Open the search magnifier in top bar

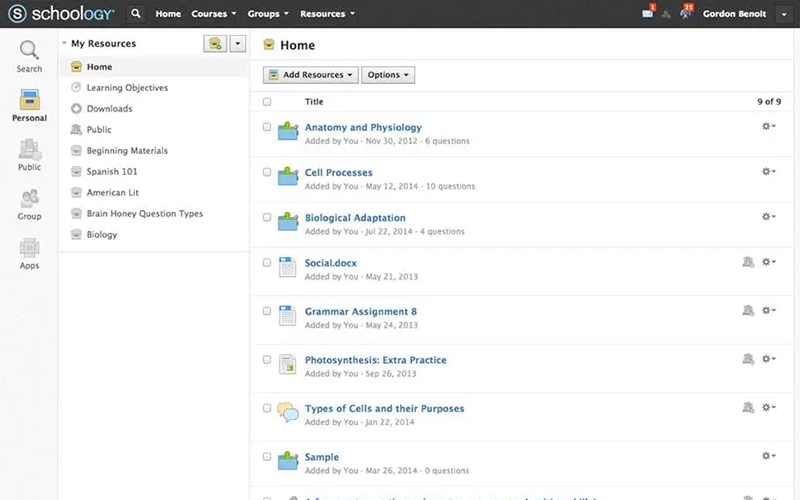coord(136,14)
